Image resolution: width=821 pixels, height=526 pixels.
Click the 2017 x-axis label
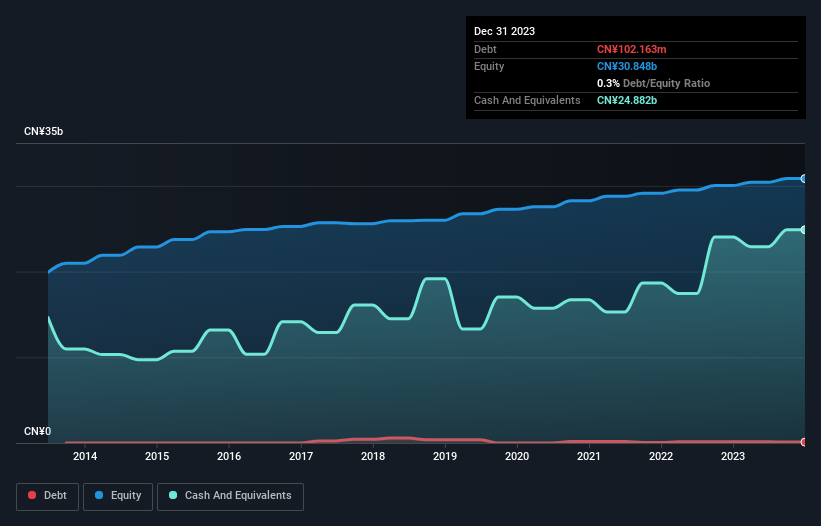pos(301,456)
